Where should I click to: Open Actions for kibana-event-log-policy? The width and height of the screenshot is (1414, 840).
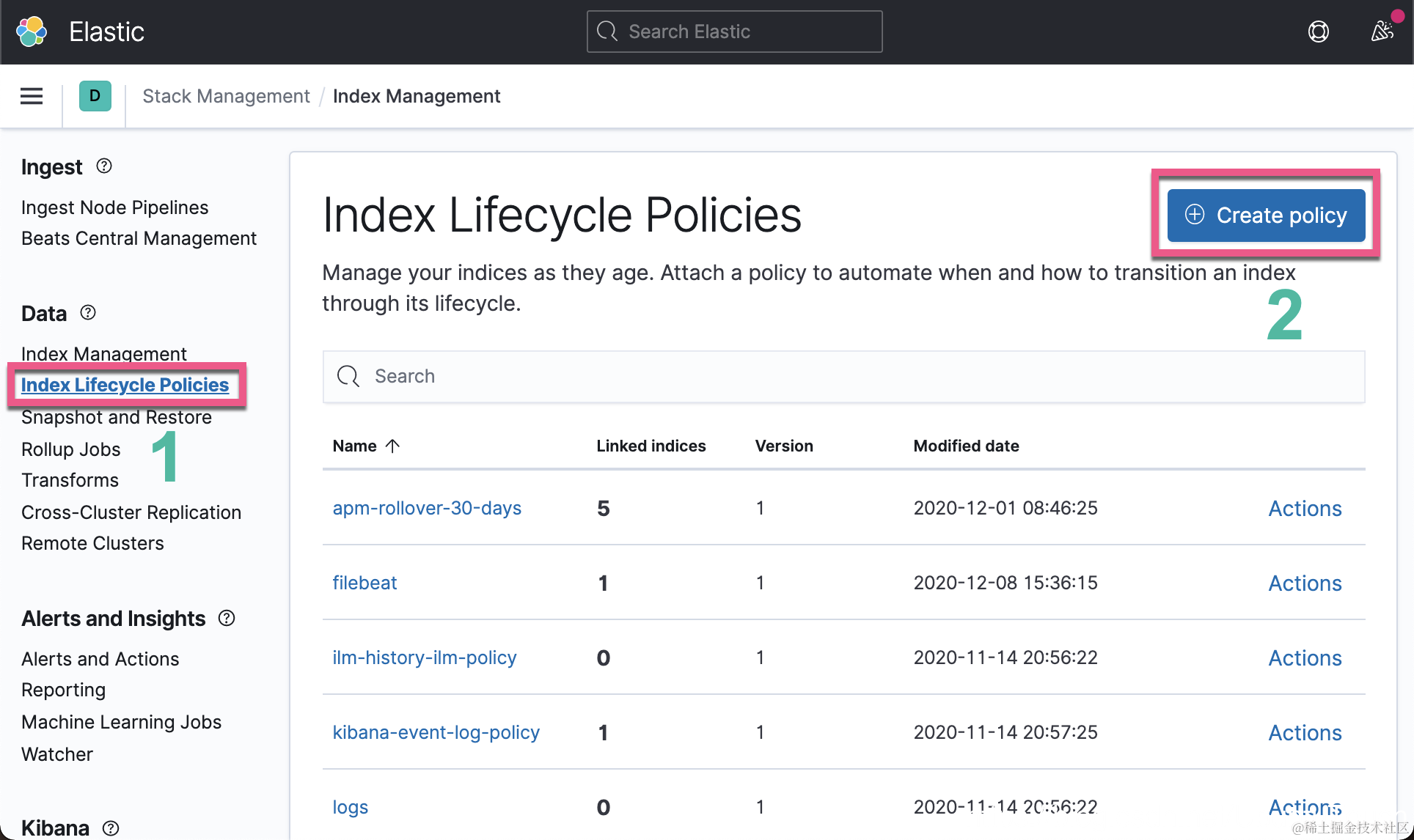[1305, 732]
